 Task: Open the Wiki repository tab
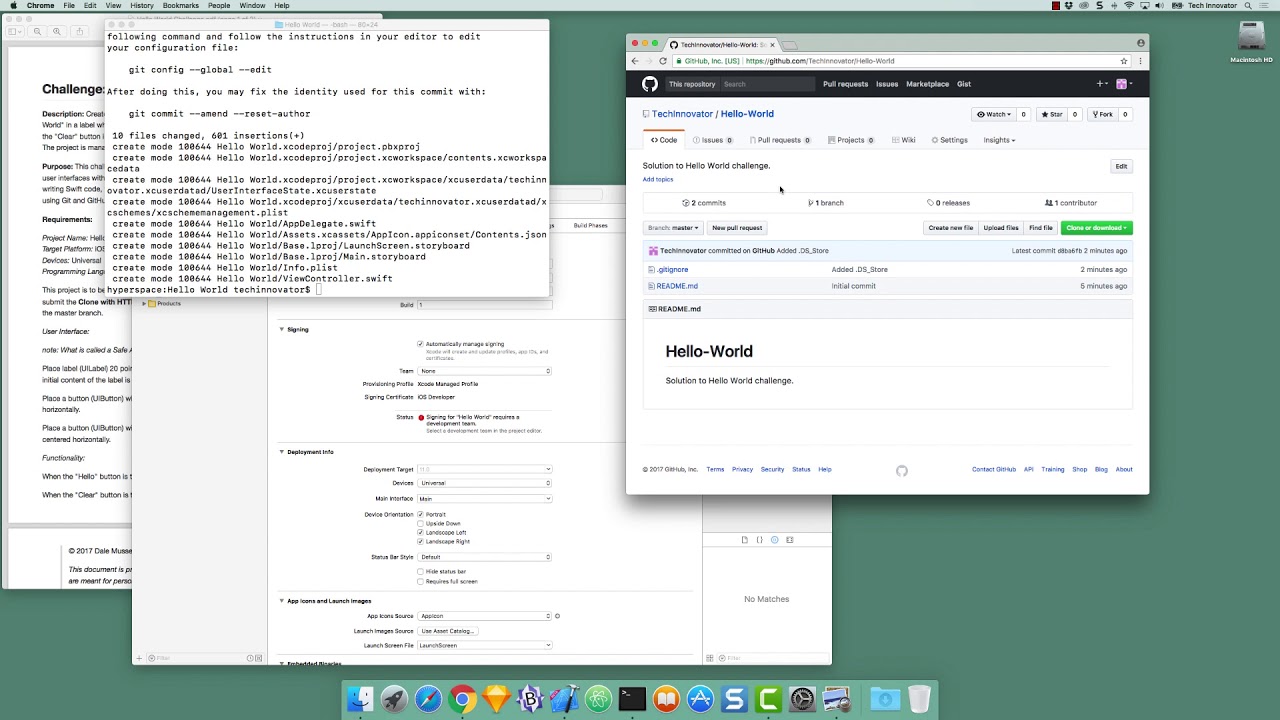click(x=903, y=140)
